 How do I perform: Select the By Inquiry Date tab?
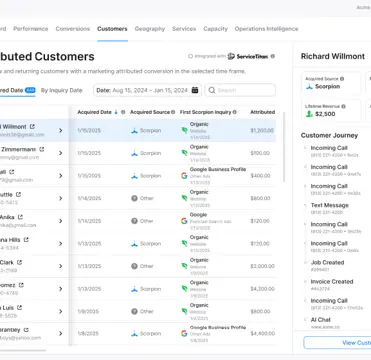coord(61,90)
